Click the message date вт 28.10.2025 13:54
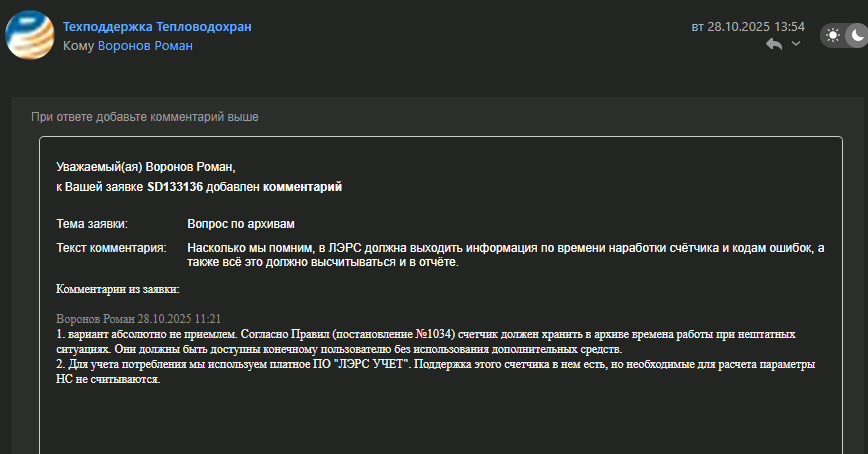The width and height of the screenshot is (868, 454). point(748,26)
